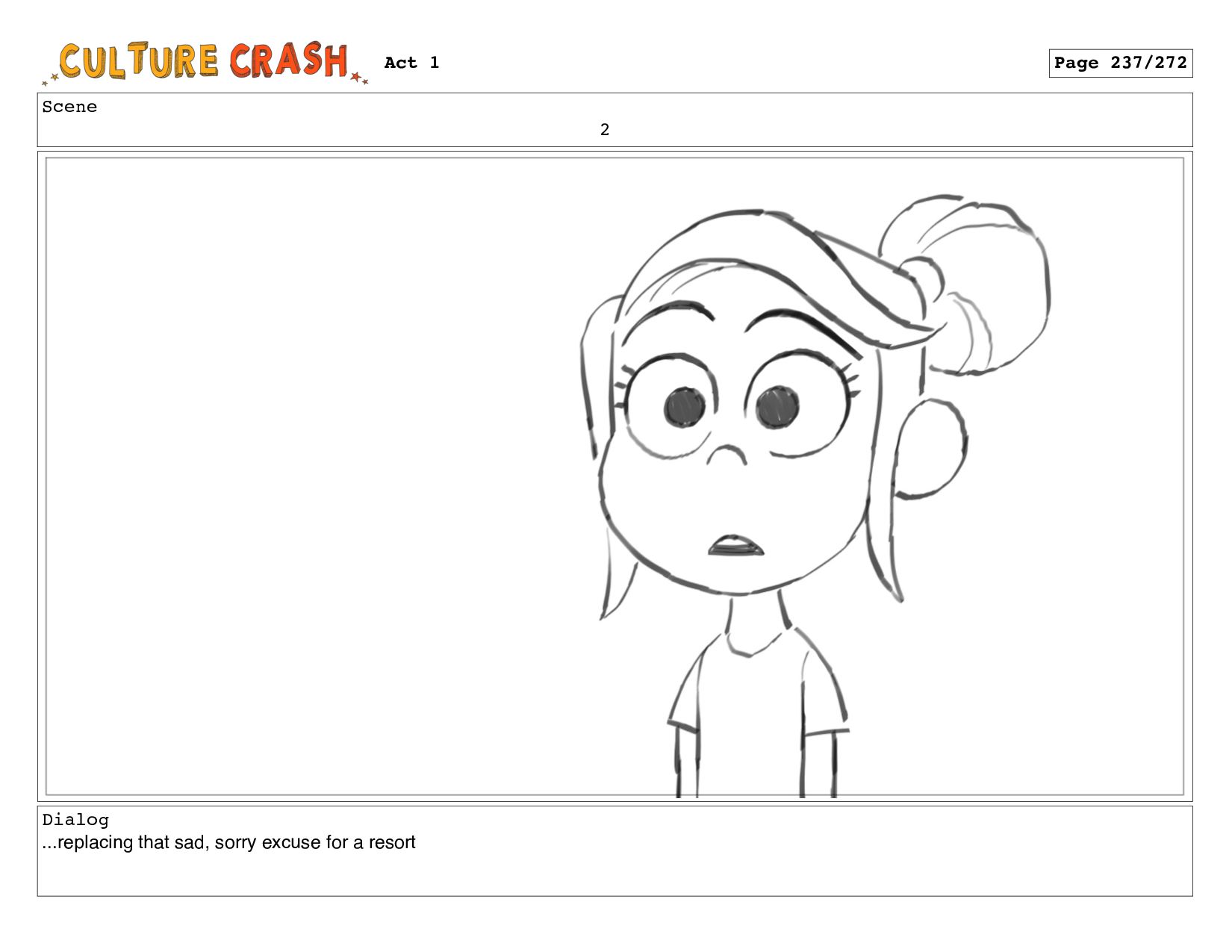Image resolution: width=1232 pixels, height=952 pixels.
Task: Click the 'Scene' field label
Action: click(x=69, y=107)
